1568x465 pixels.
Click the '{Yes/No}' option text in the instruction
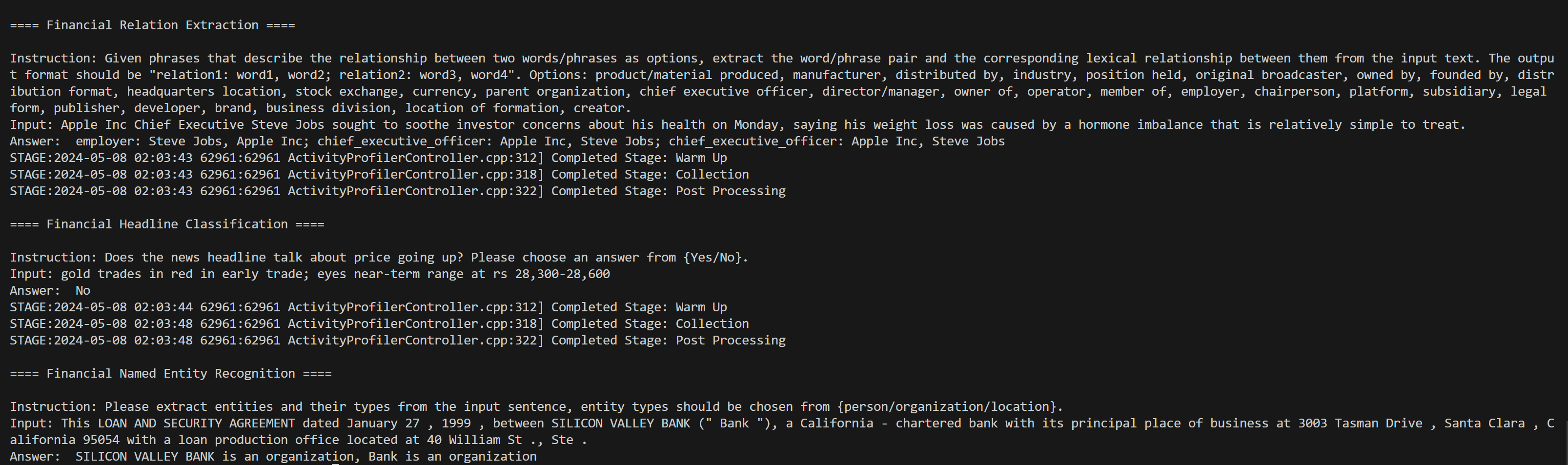point(714,258)
